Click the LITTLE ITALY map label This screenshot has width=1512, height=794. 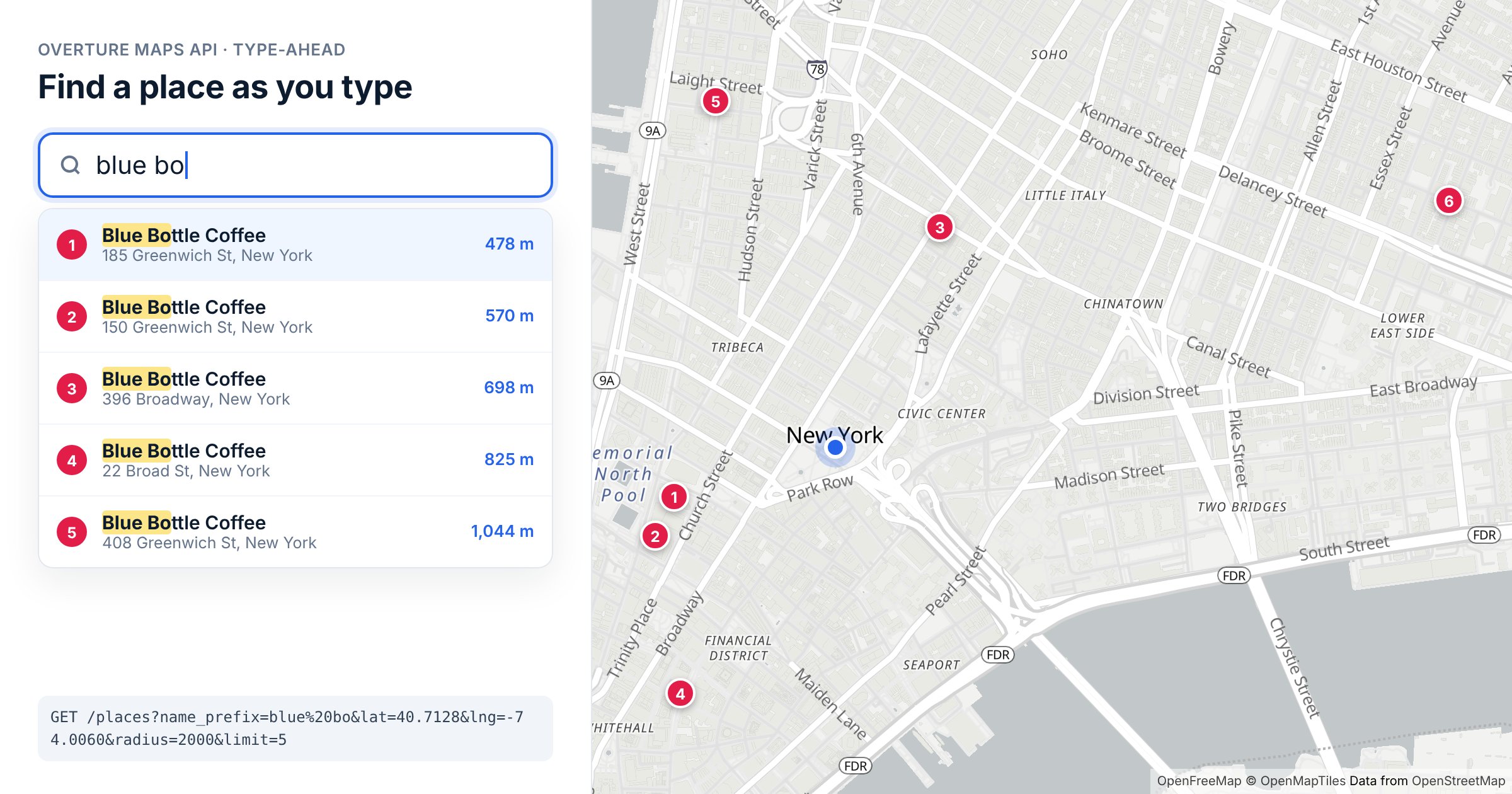1065,195
